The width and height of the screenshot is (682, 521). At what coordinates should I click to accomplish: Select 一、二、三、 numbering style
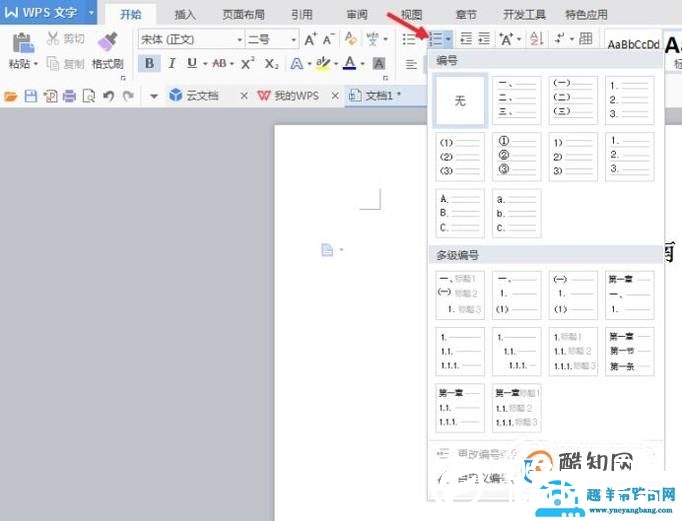pyautogui.click(x=517, y=101)
